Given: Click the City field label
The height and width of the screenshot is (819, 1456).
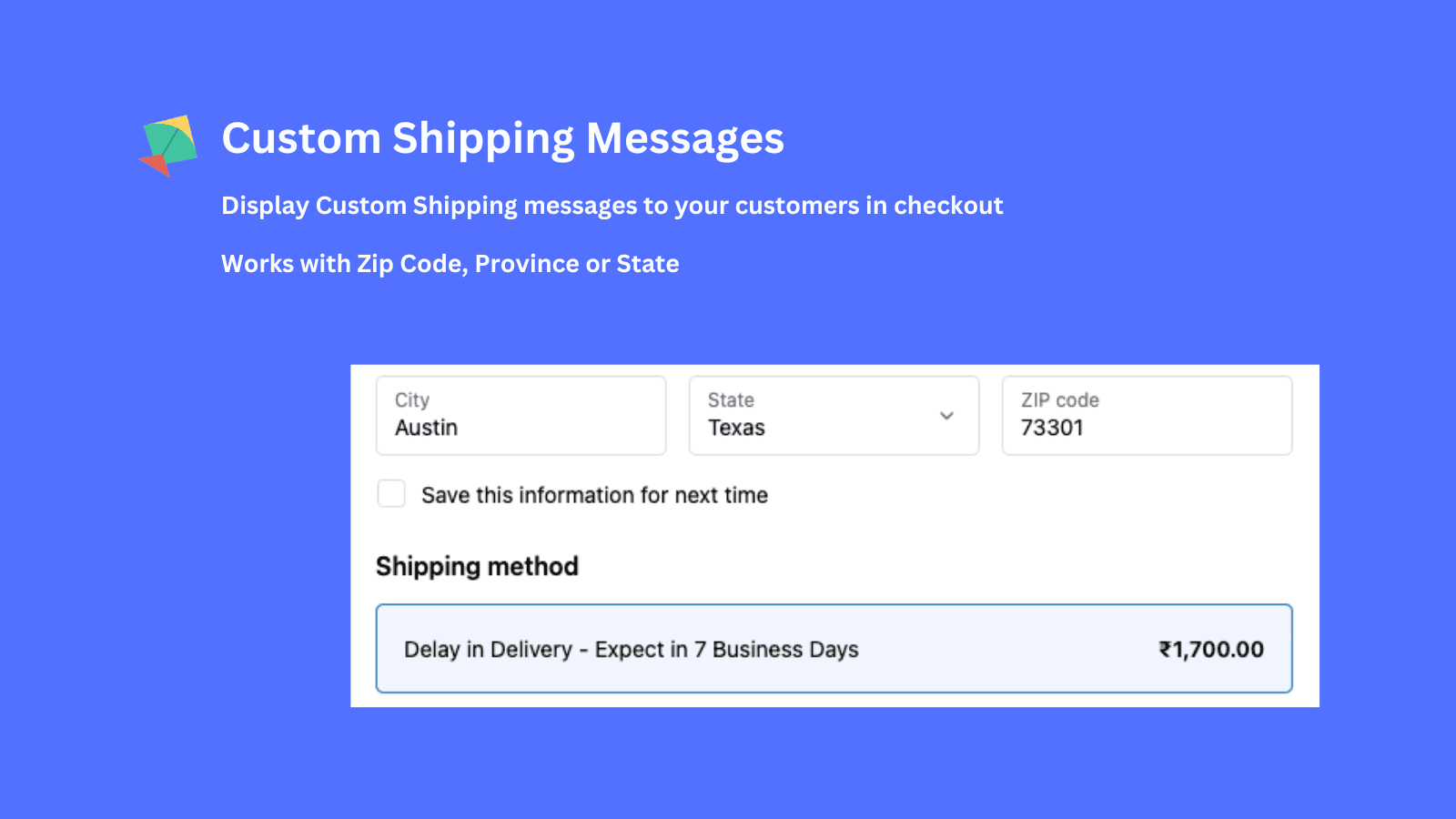Looking at the screenshot, I should [x=412, y=399].
